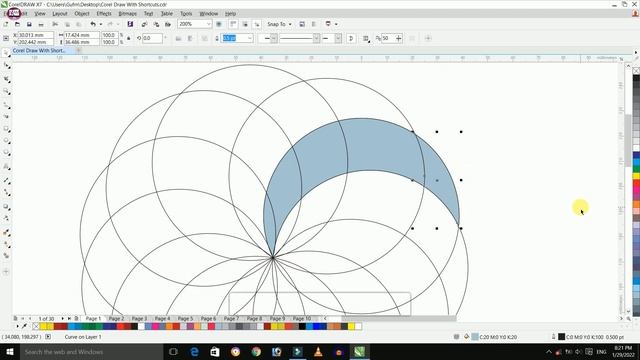Click the Import icon
This screenshot has width=640, height=360.
[144, 24]
